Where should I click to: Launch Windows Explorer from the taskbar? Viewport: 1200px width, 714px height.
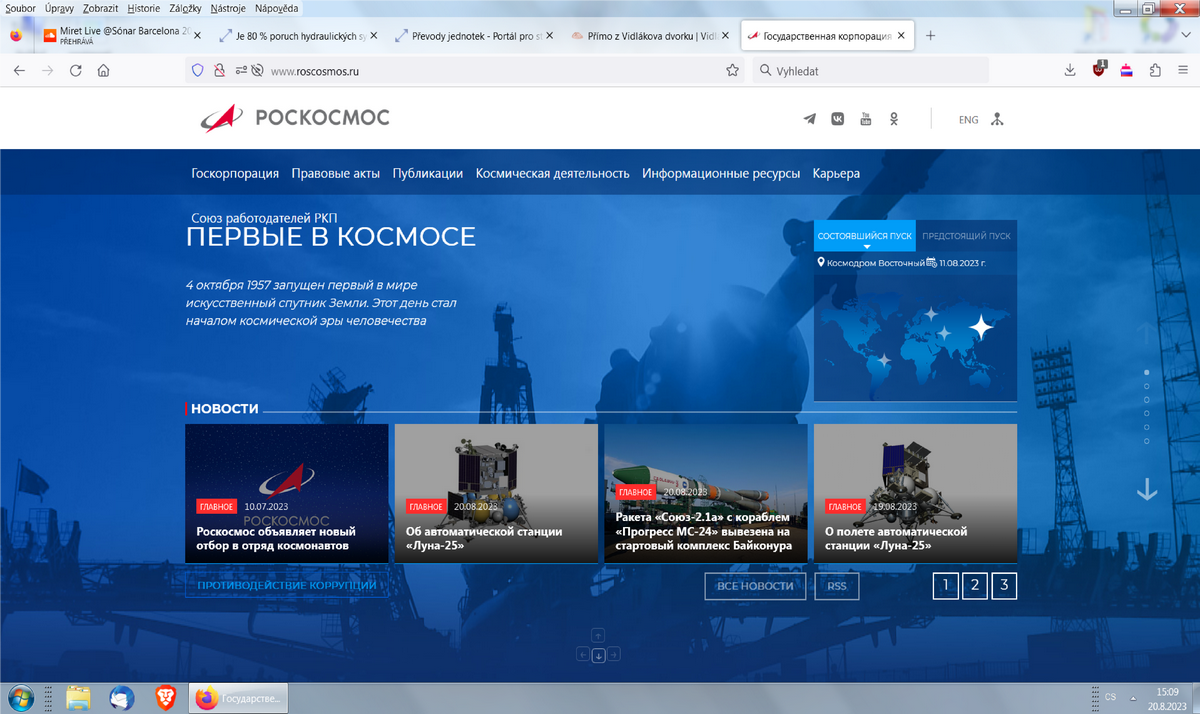(79, 697)
